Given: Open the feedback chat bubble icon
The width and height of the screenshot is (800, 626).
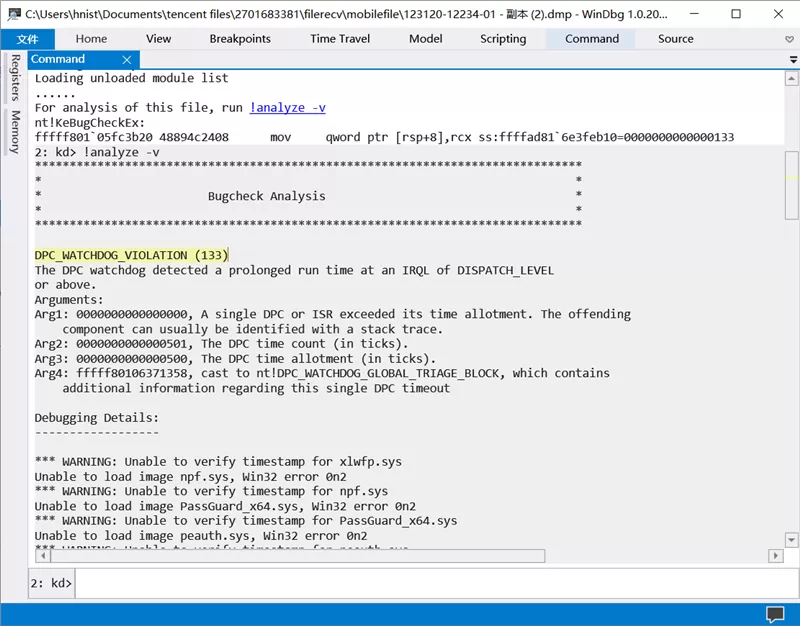Looking at the screenshot, I should point(775,614).
